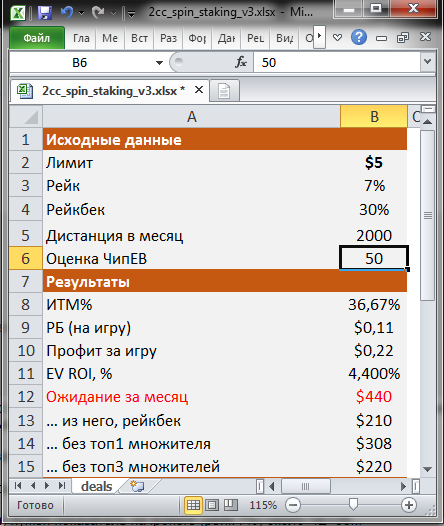Open the Файл menu tab
Image resolution: width=444 pixels, height=526 pixels.
pos(37,38)
